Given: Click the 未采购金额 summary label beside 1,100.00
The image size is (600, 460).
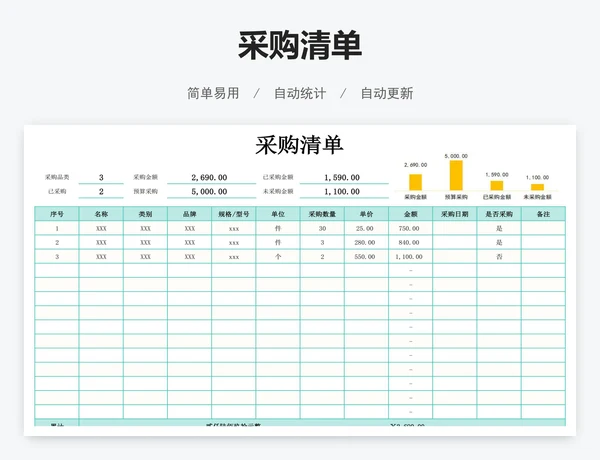Looking at the screenshot, I should click(278, 191).
